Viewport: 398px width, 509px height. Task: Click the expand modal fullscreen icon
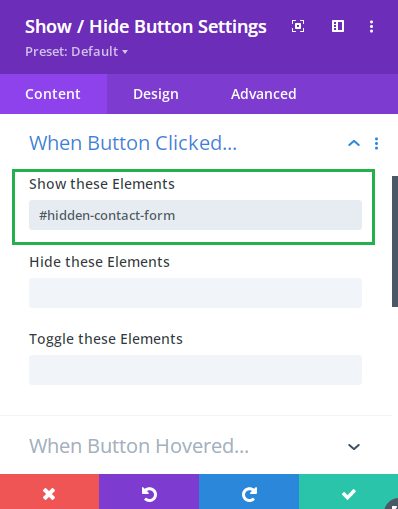(x=298, y=26)
